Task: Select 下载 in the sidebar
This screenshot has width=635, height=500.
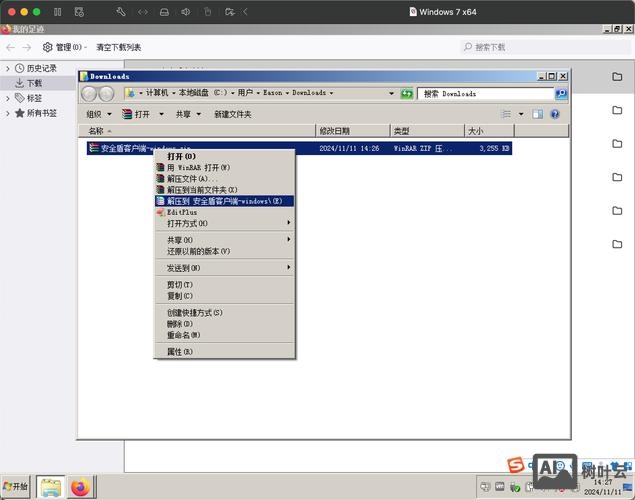Action: (x=34, y=83)
